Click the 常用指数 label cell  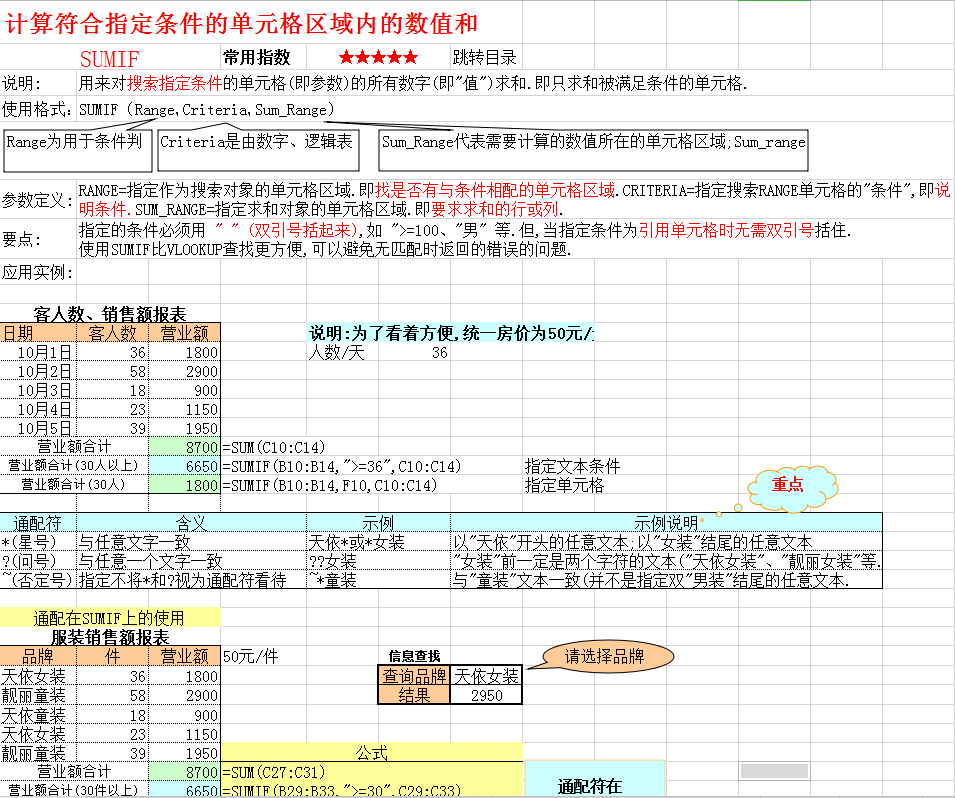tap(263, 57)
